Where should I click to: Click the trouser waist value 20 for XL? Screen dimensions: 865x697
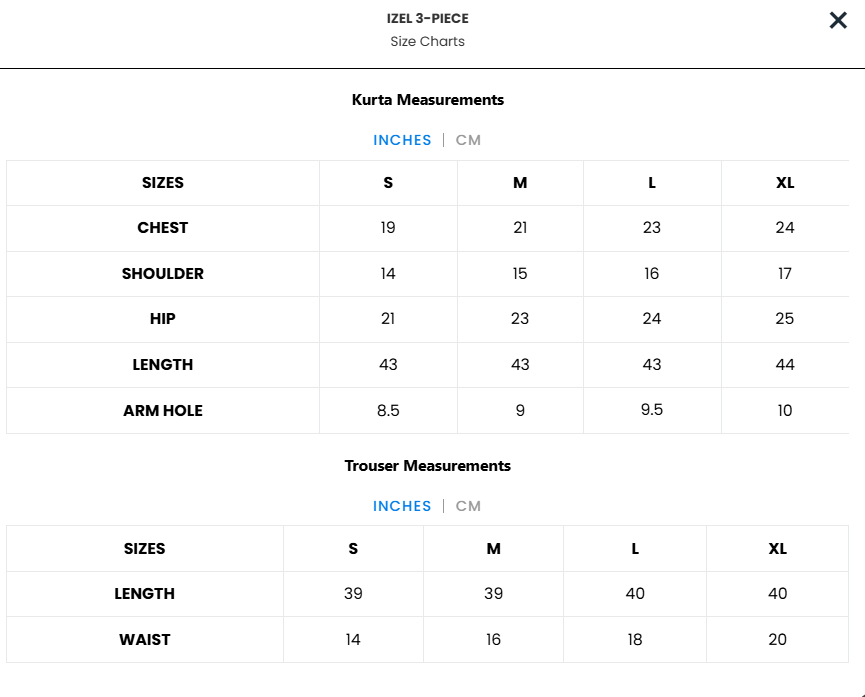[x=777, y=640]
